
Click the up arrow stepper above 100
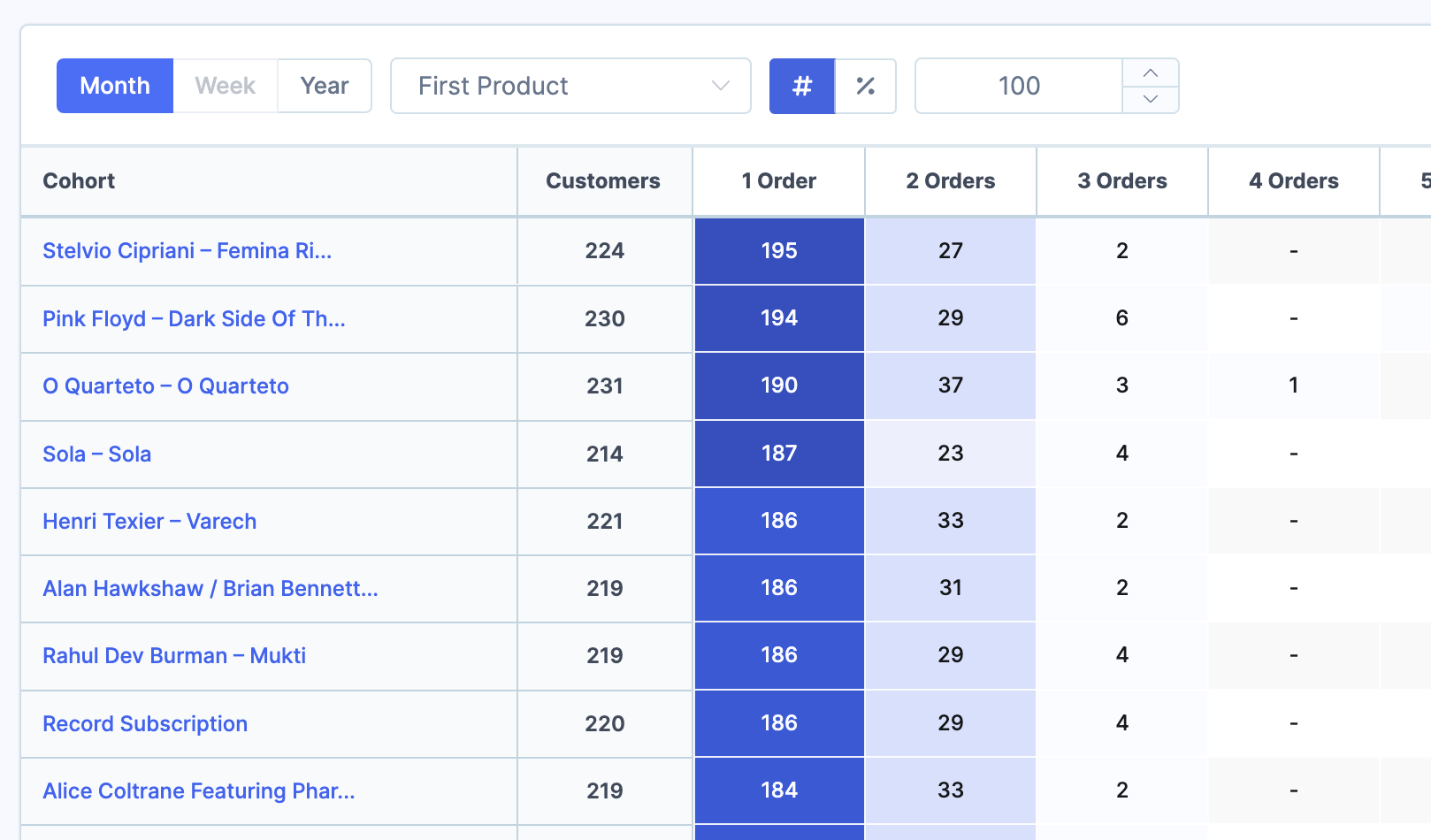click(x=1151, y=72)
